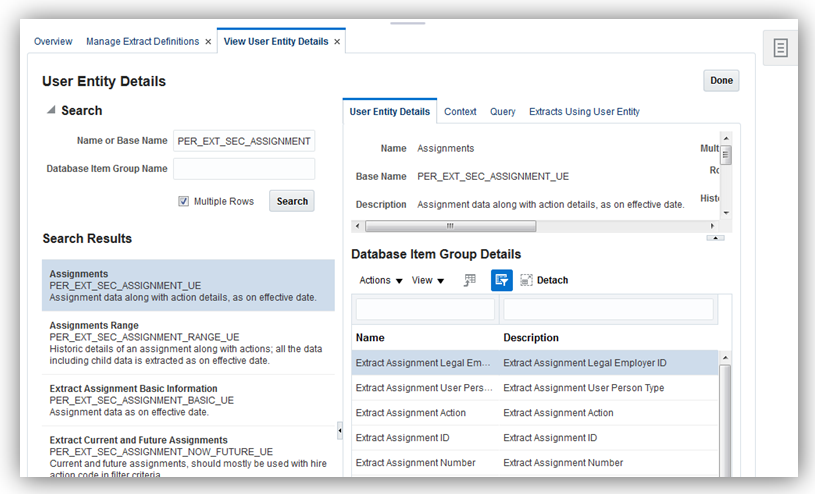
Task: Switch to the Overview tab
Action: point(53,42)
